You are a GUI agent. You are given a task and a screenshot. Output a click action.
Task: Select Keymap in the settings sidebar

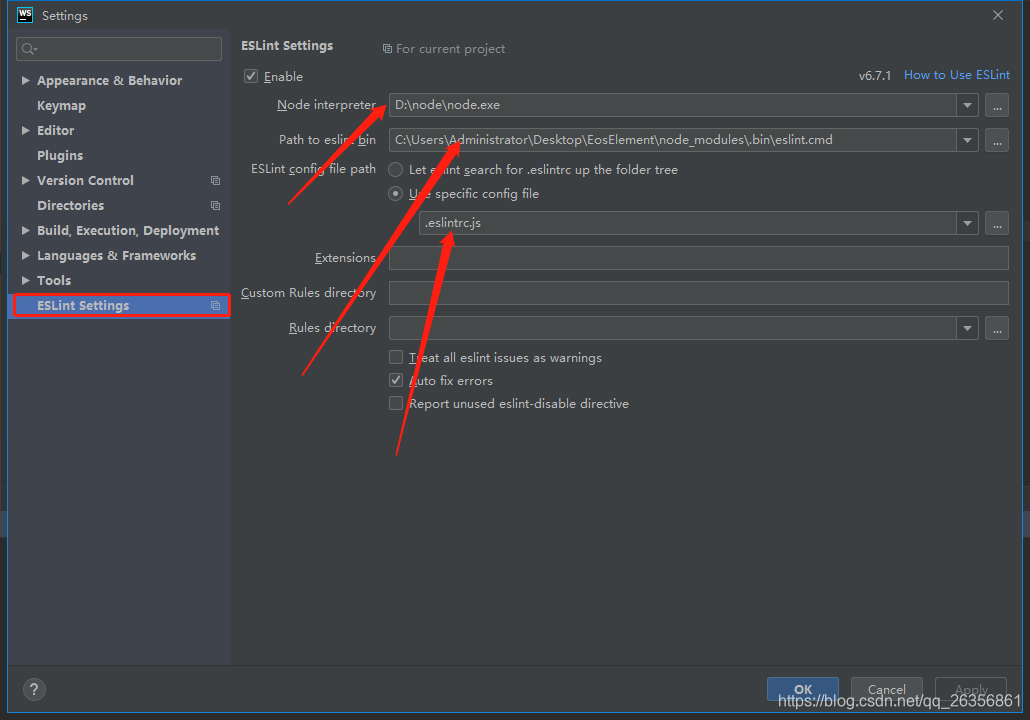click(x=60, y=105)
